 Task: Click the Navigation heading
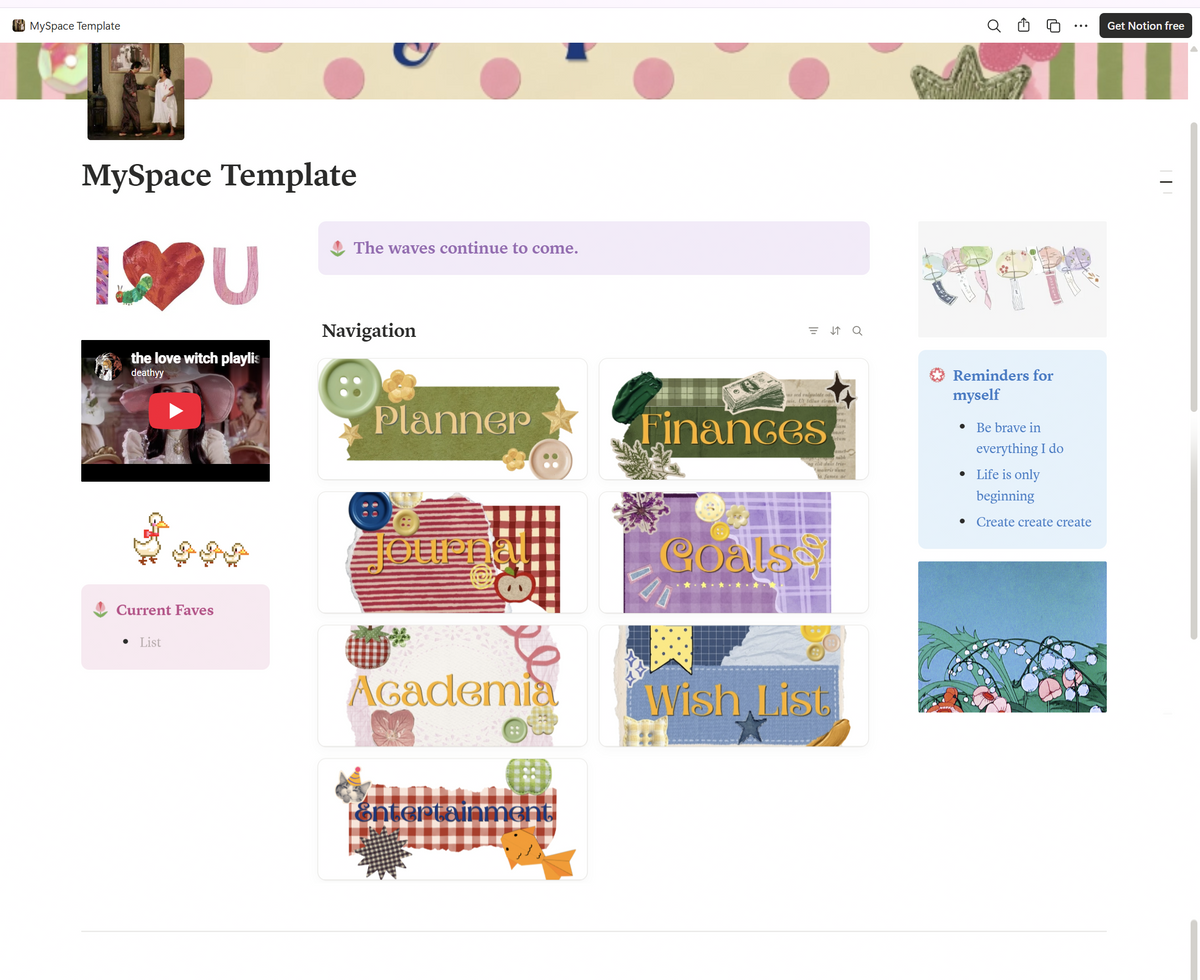tap(369, 331)
